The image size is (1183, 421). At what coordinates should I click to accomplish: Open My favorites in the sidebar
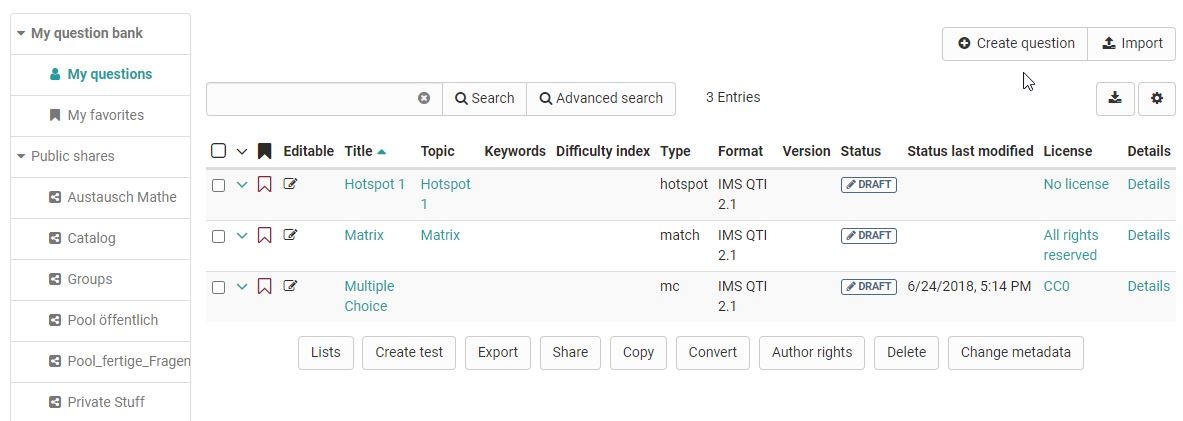(105, 115)
